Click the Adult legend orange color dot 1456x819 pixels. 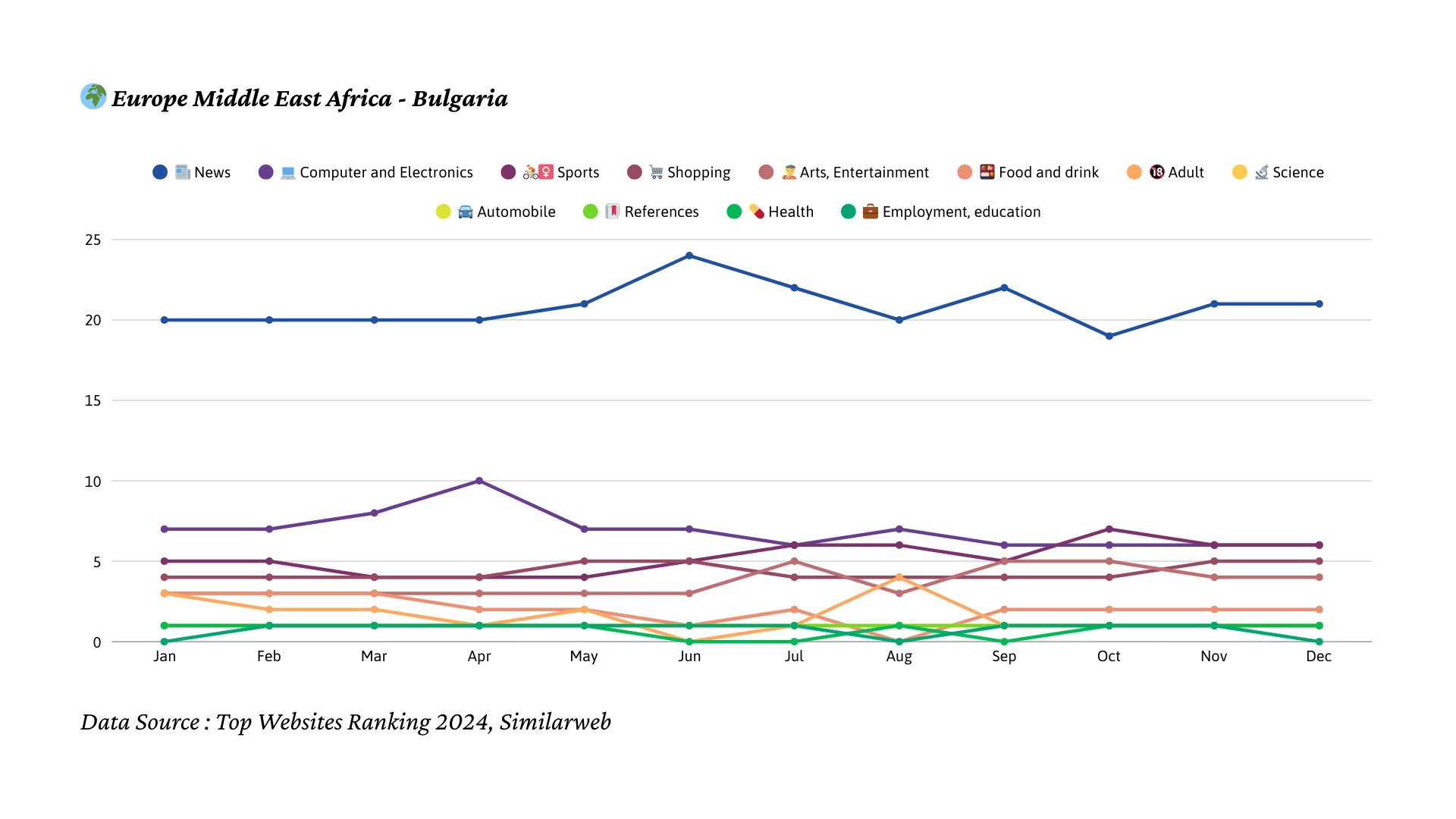pos(1134,172)
